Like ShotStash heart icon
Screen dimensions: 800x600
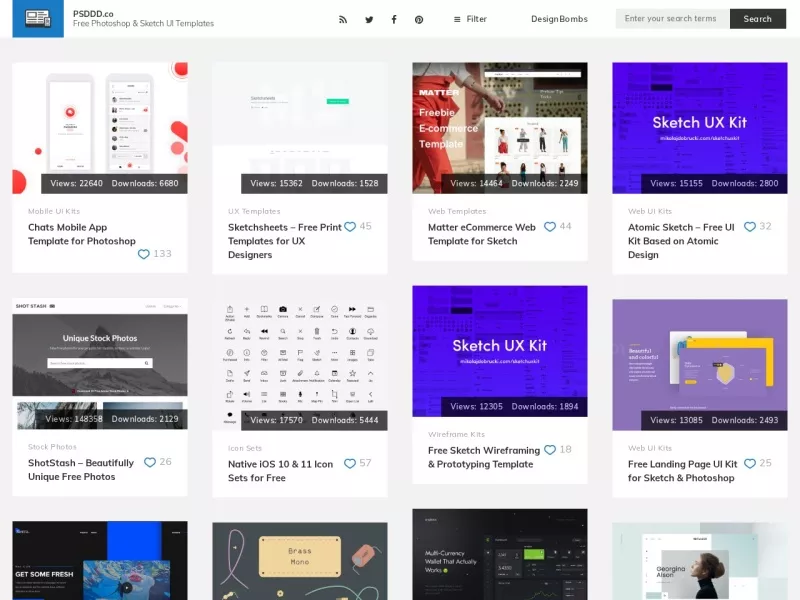[x=150, y=462]
